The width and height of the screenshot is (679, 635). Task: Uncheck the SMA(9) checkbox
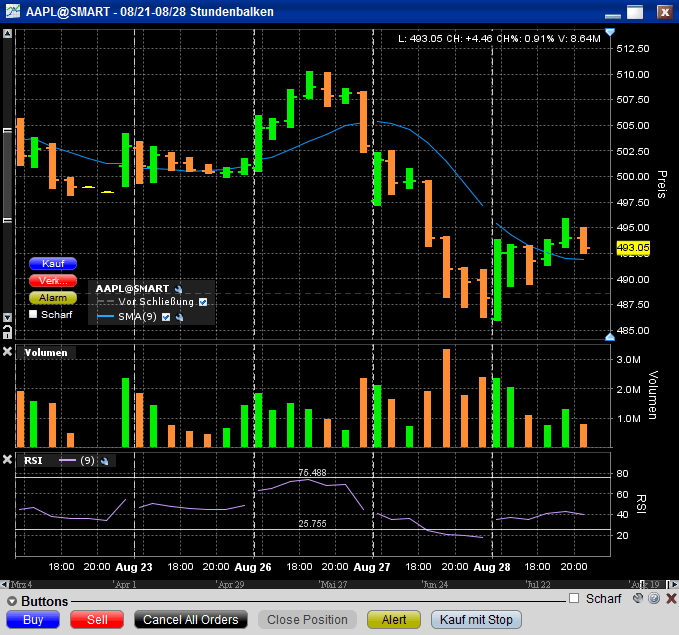pos(166,317)
